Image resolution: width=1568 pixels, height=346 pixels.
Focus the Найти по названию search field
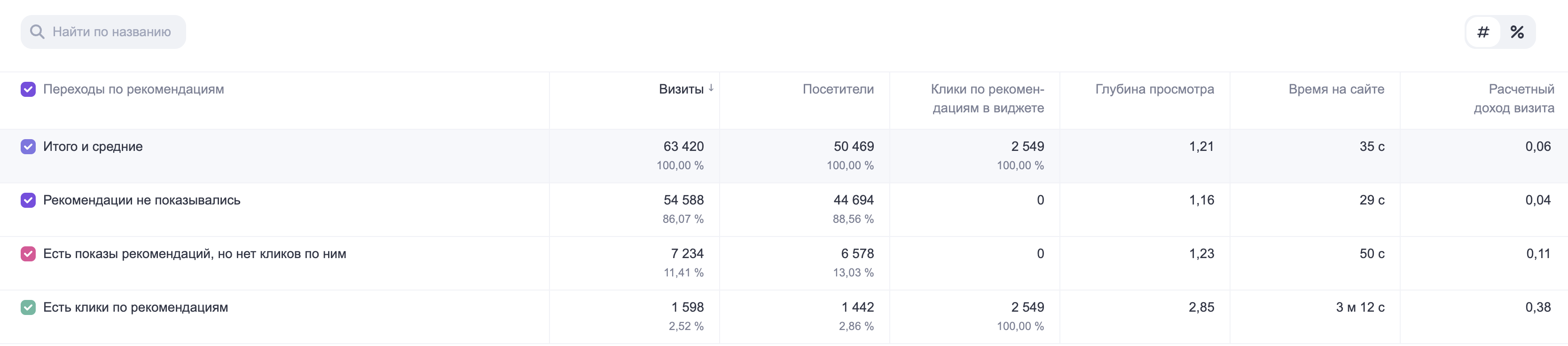(x=103, y=31)
